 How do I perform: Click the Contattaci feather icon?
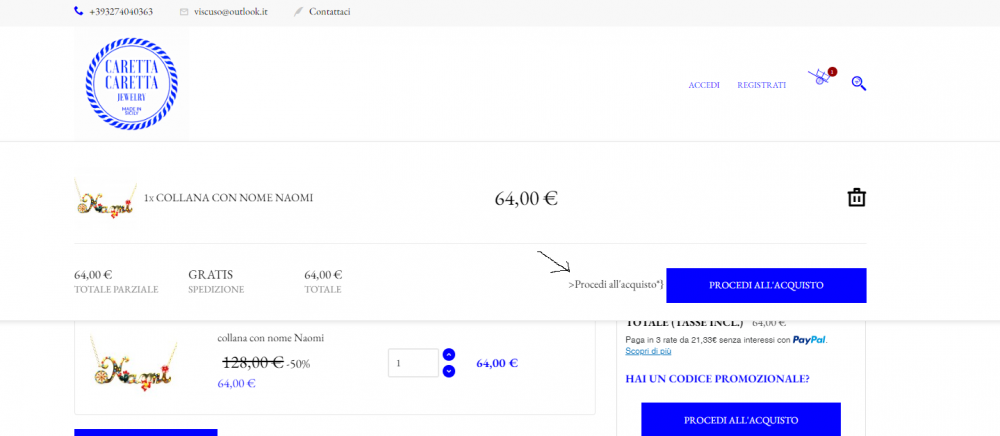pos(298,11)
